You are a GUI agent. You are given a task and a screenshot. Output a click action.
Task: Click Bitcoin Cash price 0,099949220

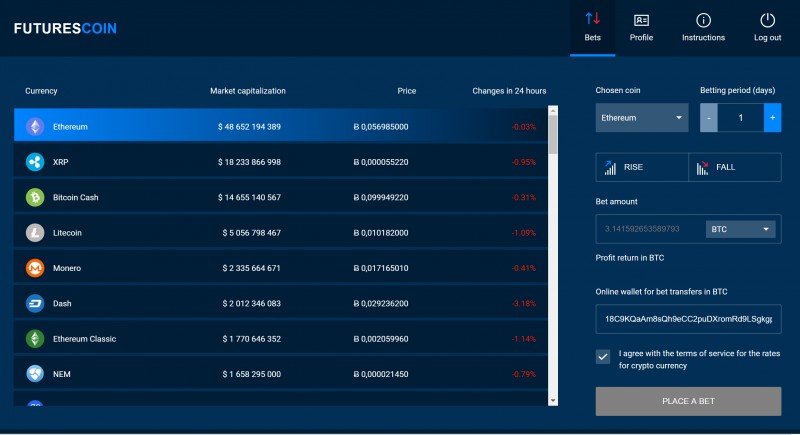point(381,197)
